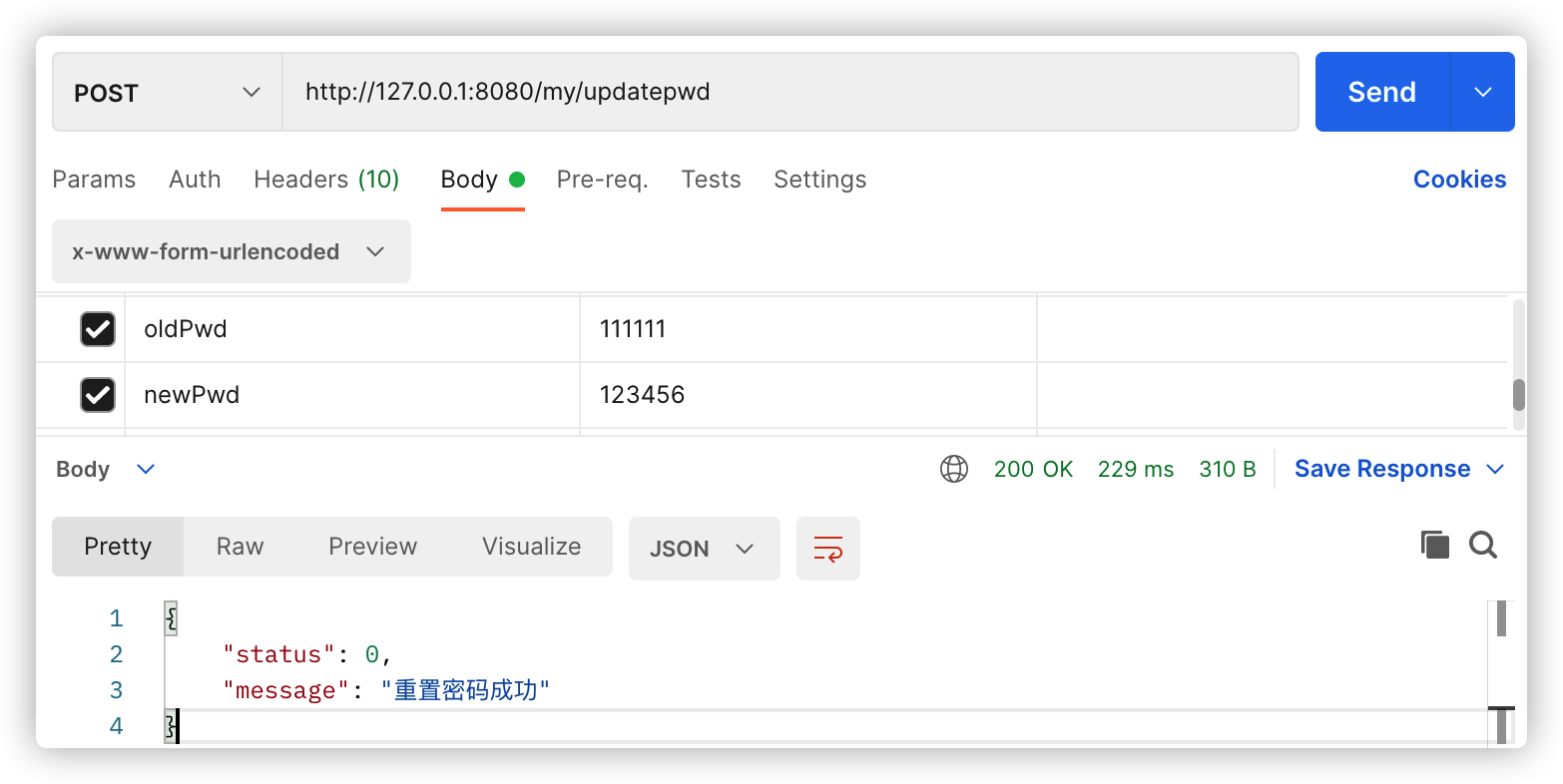Image resolution: width=1563 pixels, height=784 pixels.
Task: Click the "message" key in response
Action: pos(285,690)
